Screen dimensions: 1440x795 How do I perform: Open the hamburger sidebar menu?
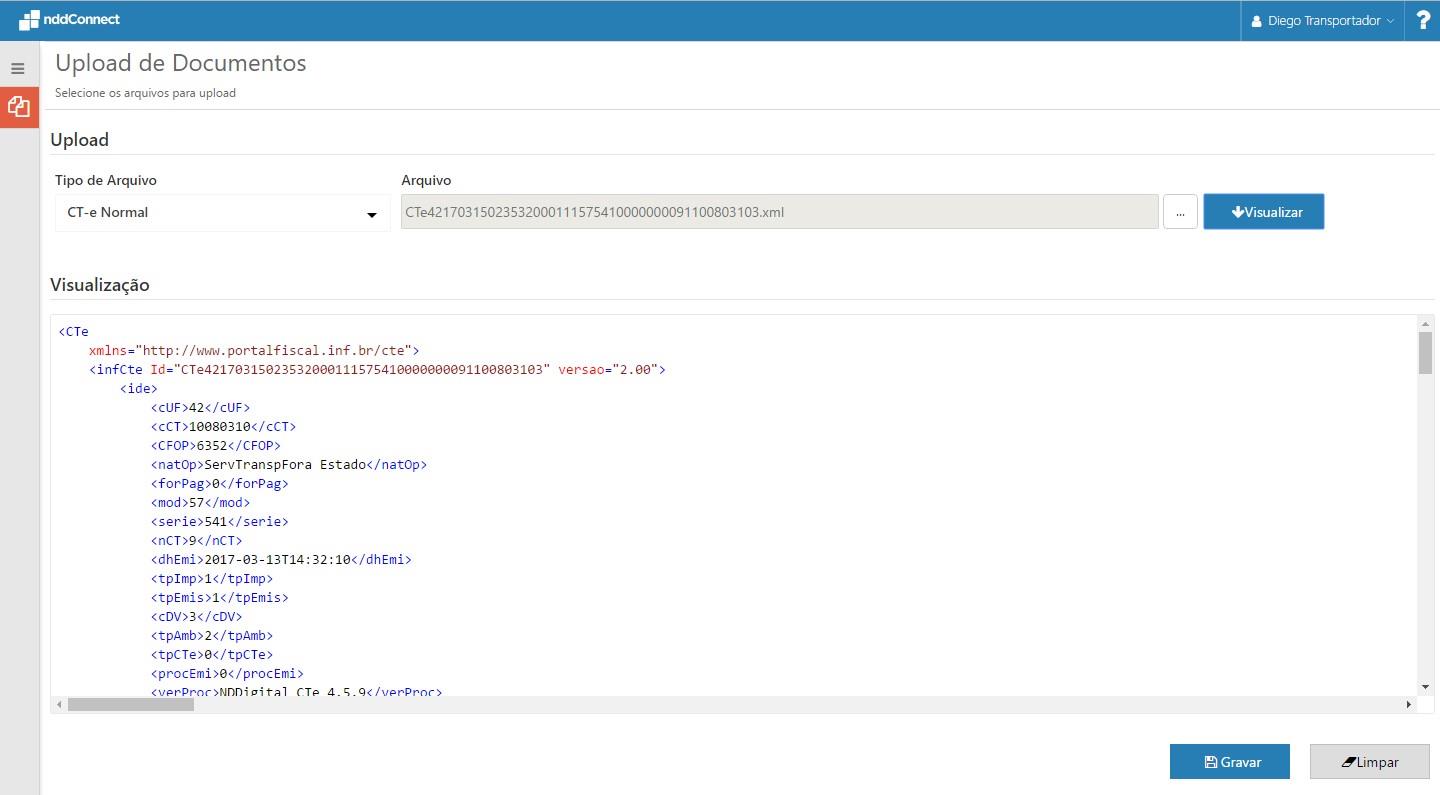[17, 69]
